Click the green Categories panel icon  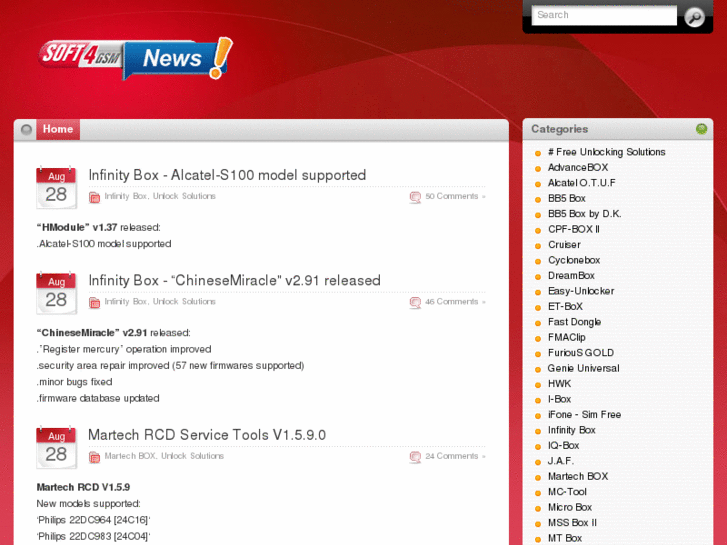[701, 128]
